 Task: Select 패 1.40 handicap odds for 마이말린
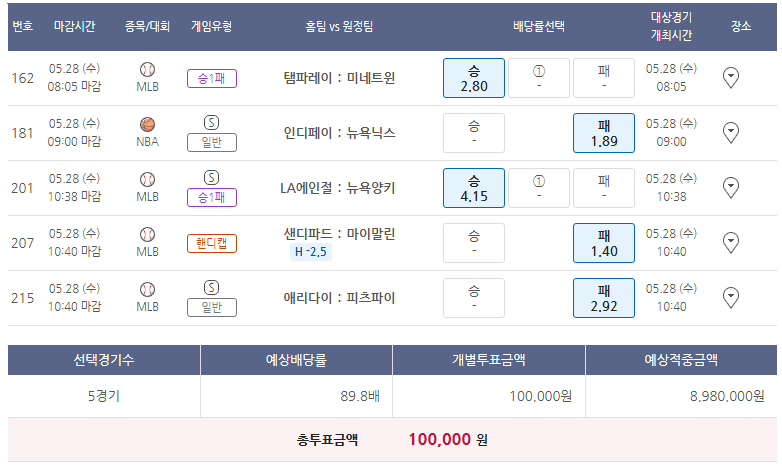[x=604, y=242]
